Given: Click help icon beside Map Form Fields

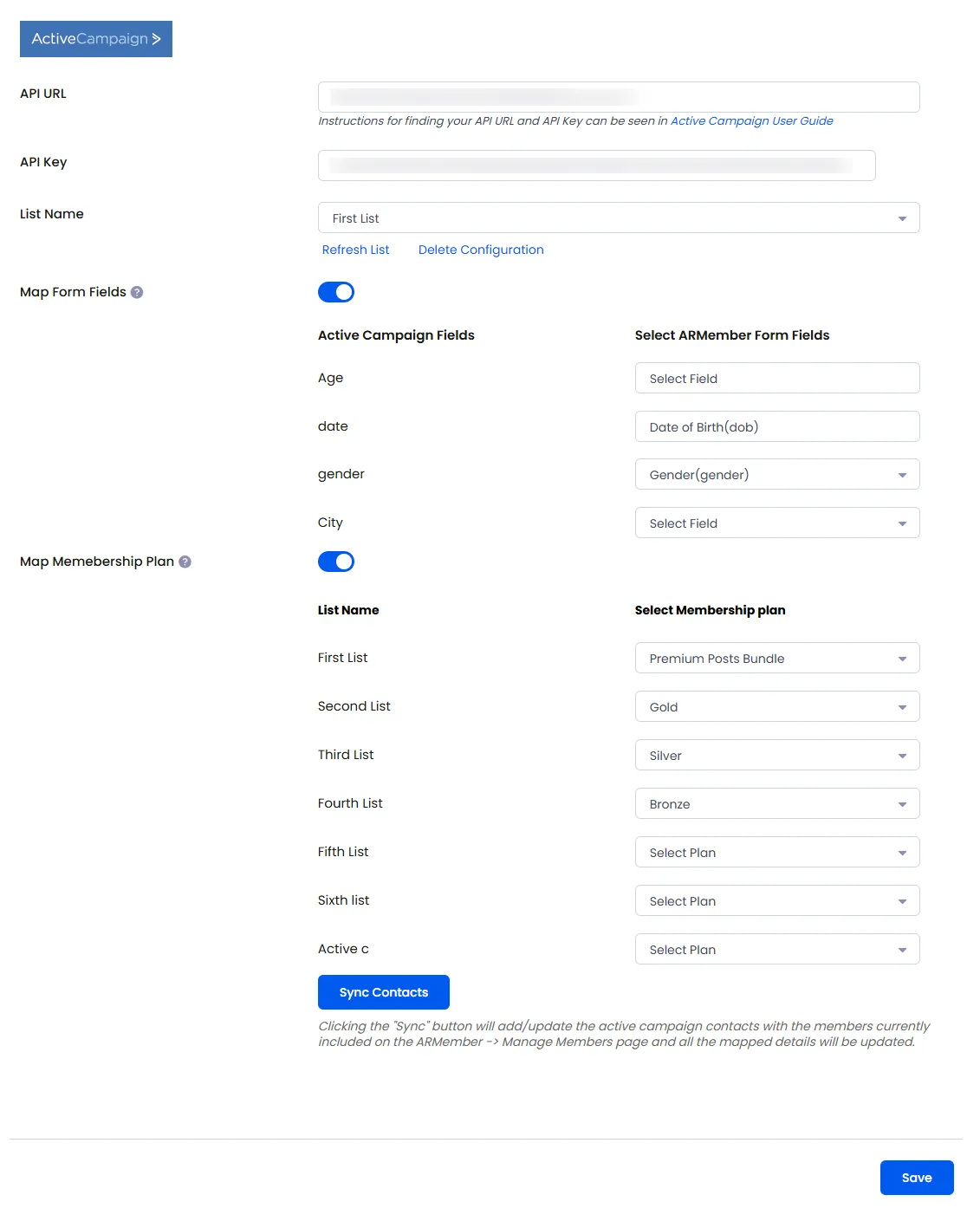Looking at the screenshot, I should 137,292.
